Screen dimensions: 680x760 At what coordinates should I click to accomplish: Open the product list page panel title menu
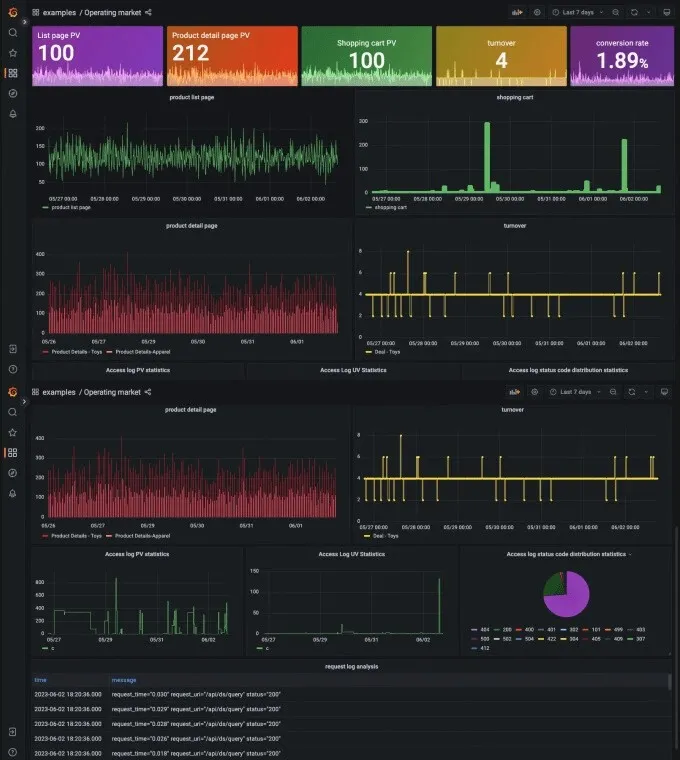(x=192, y=97)
